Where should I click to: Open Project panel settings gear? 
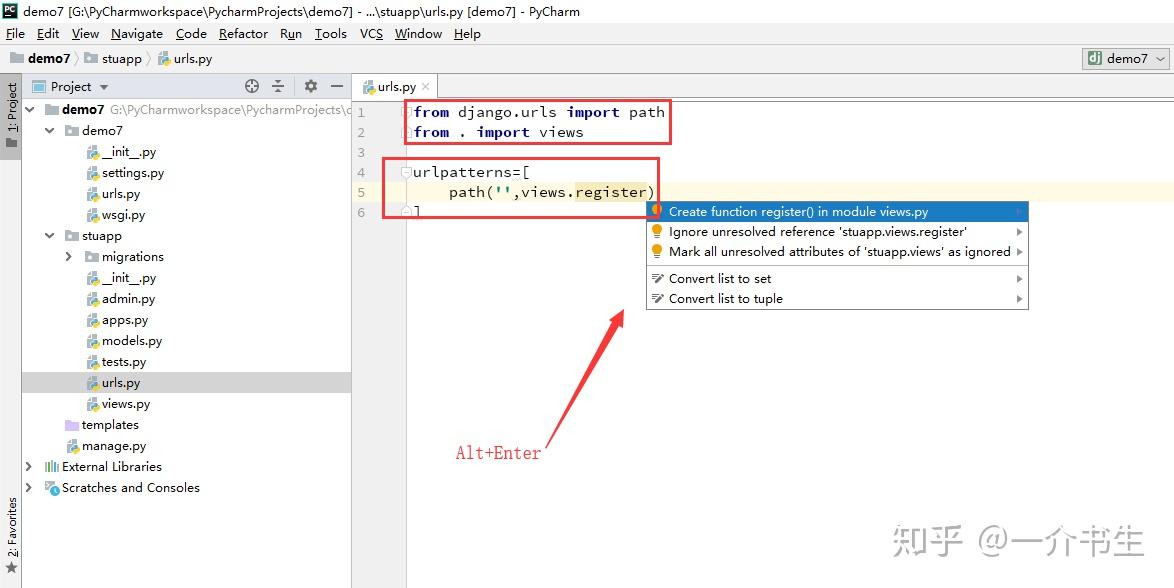(x=311, y=86)
